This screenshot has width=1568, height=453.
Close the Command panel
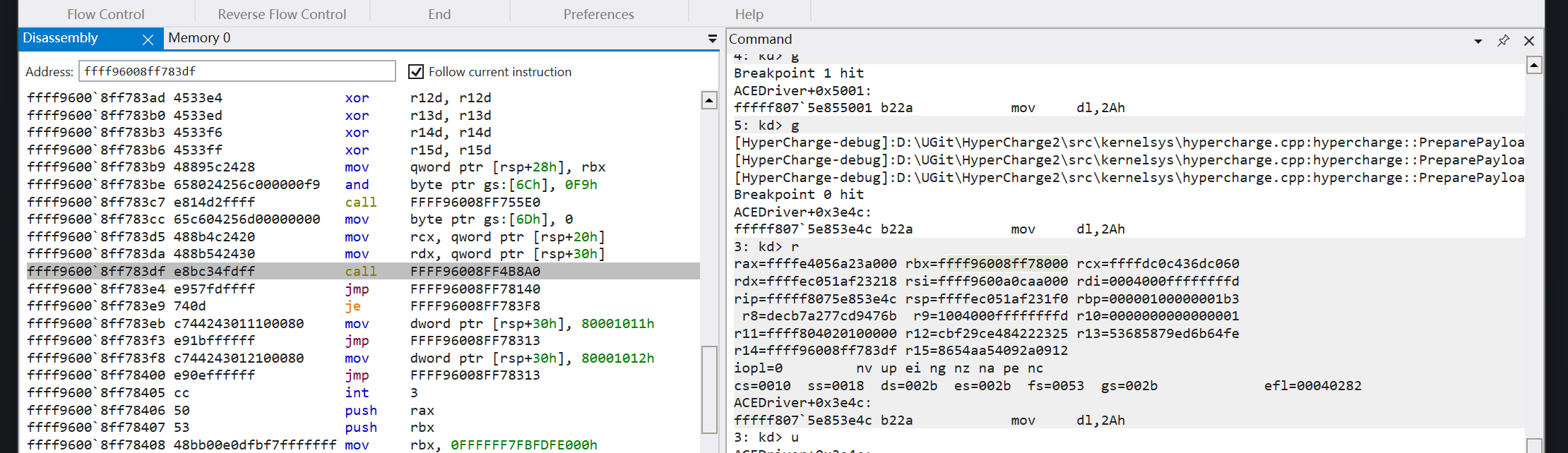pyautogui.click(x=1529, y=40)
